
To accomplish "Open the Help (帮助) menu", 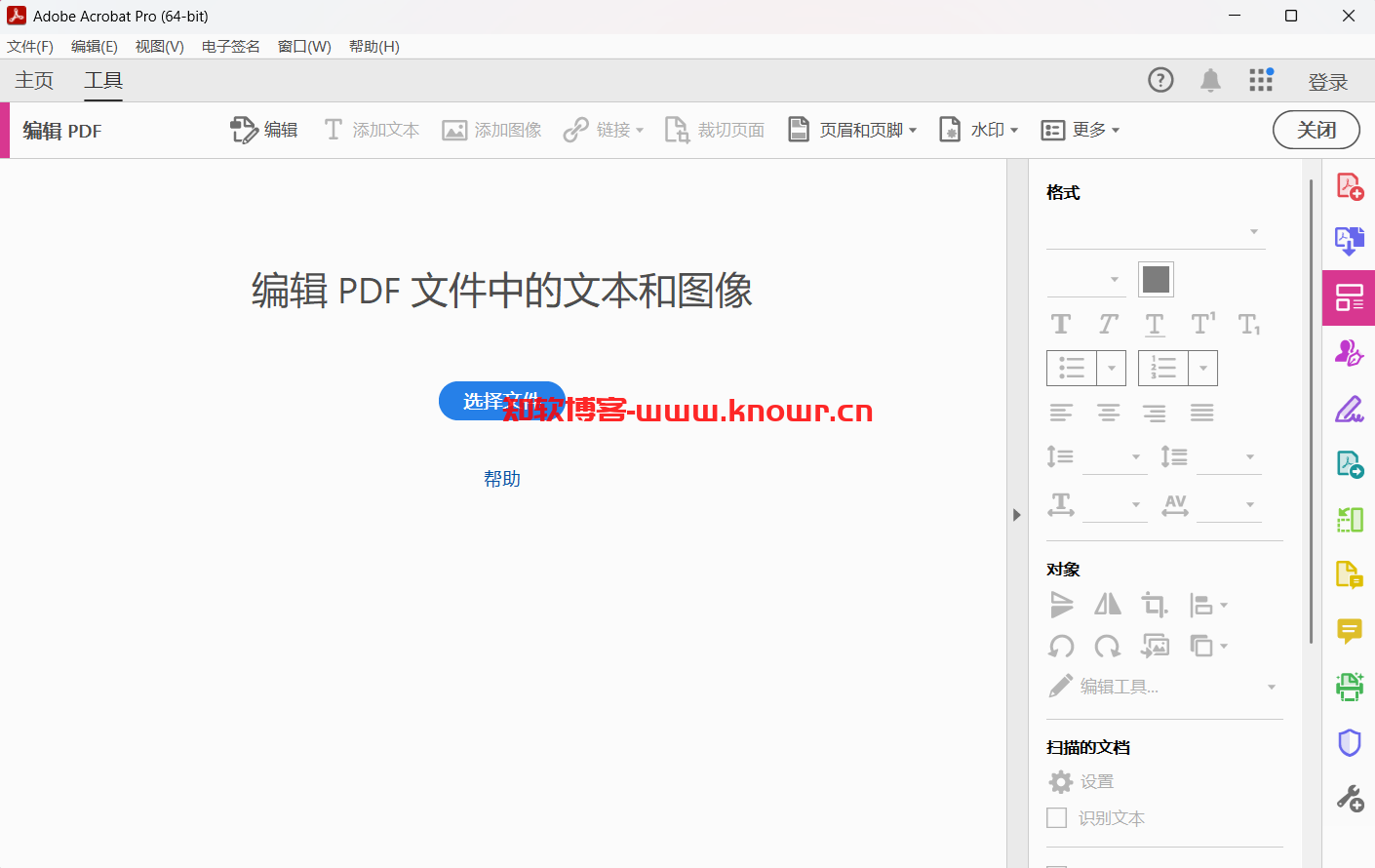I will [x=374, y=47].
